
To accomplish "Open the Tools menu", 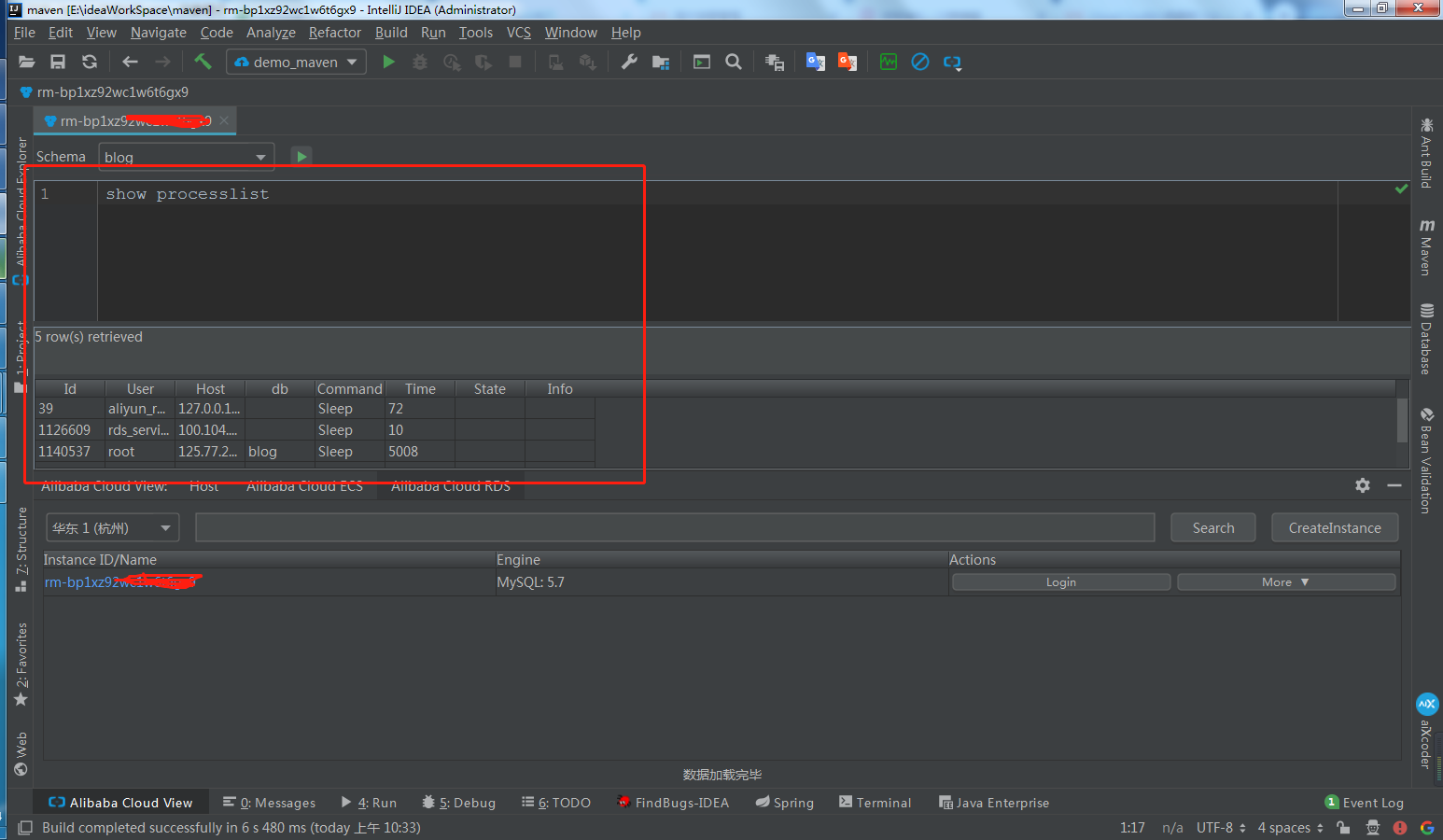I will [x=476, y=33].
